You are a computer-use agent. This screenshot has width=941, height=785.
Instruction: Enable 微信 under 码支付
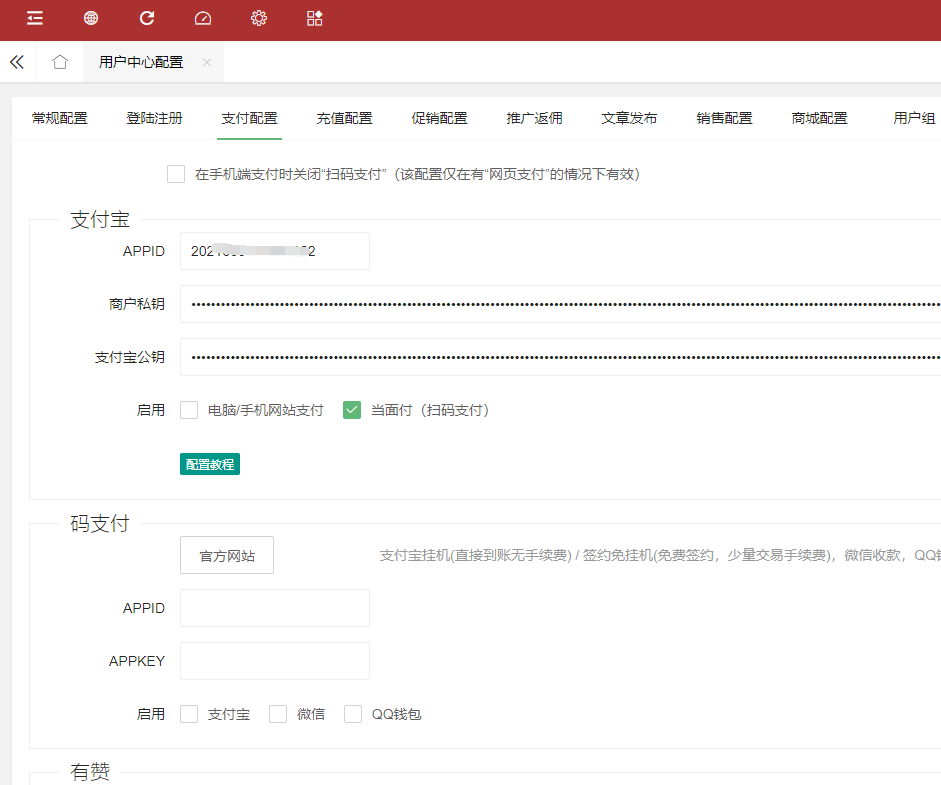278,714
